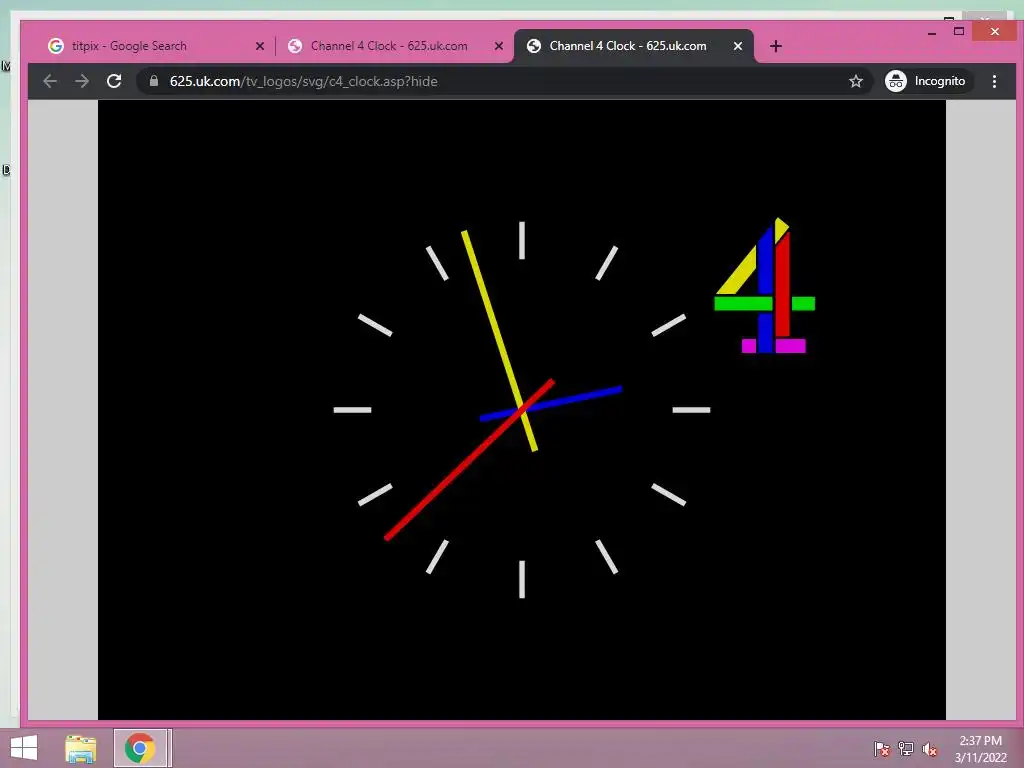Click the colorful Channel 4 logo
Screen dimensions: 1024x768
(x=765, y=285)
